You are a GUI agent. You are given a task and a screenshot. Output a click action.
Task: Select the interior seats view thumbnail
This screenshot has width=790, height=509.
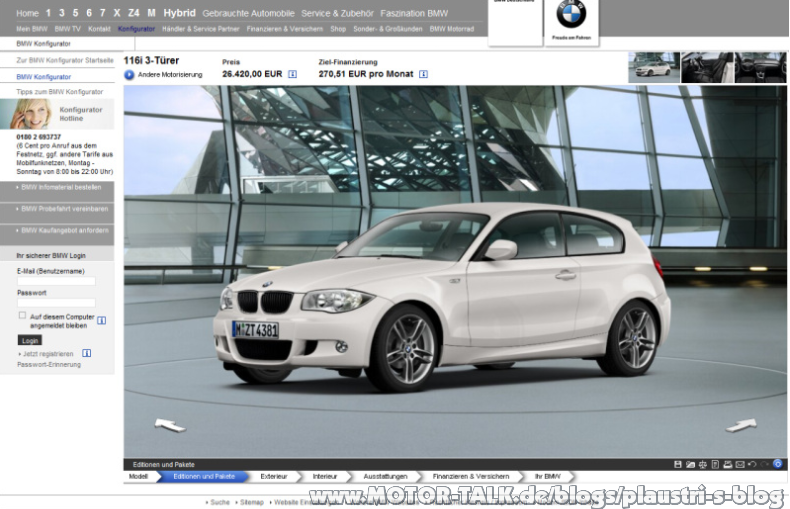707,67
